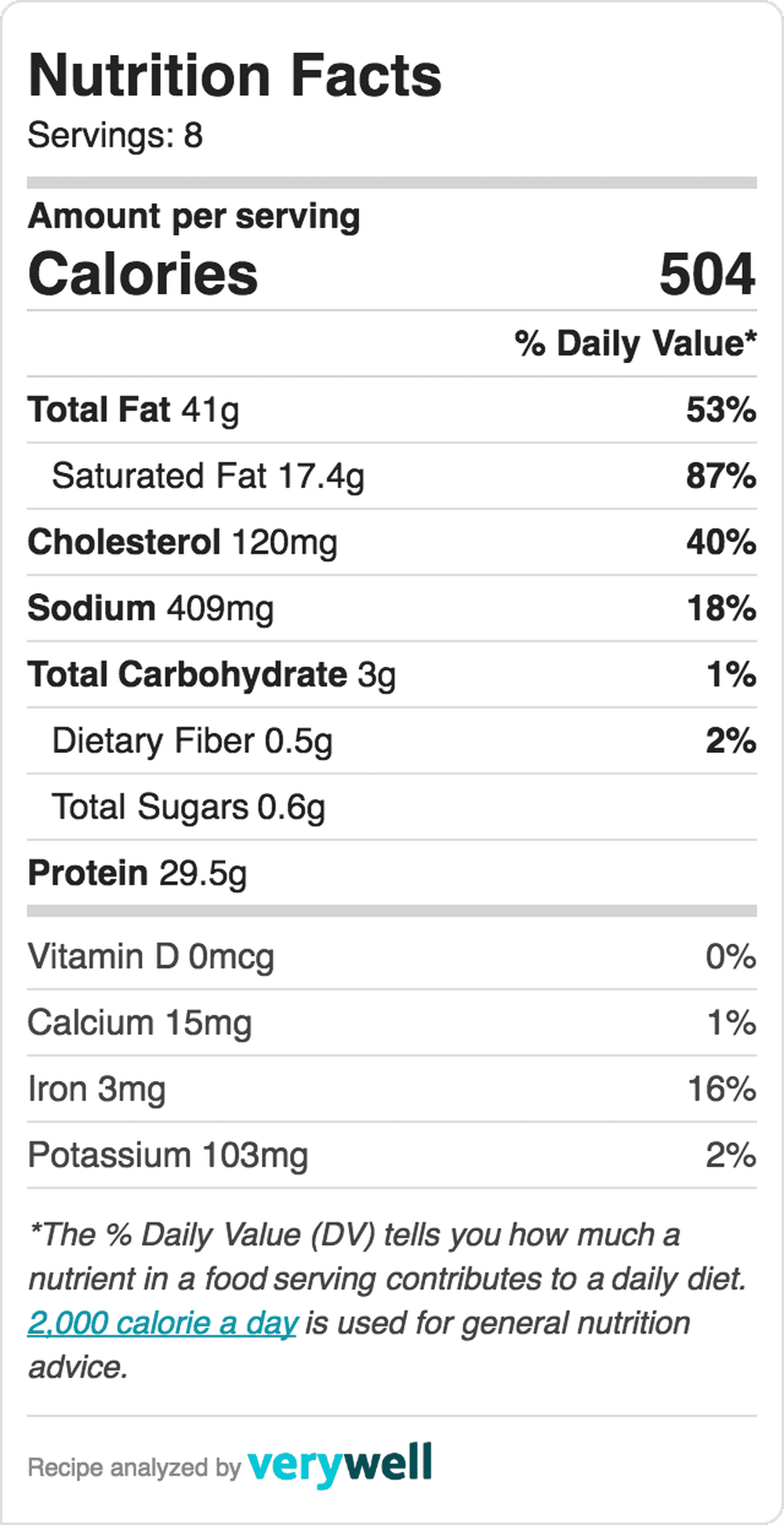Click the Calories value 504
This screenshot has width=784, height=1525.
pyautogui.click(x=706, y=275)
